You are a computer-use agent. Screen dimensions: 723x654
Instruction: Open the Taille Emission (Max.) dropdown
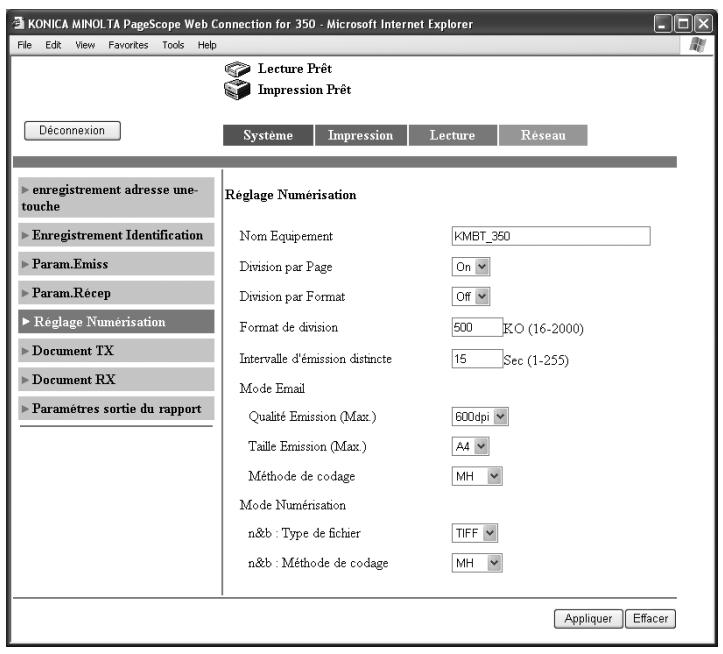click(470, 446)
